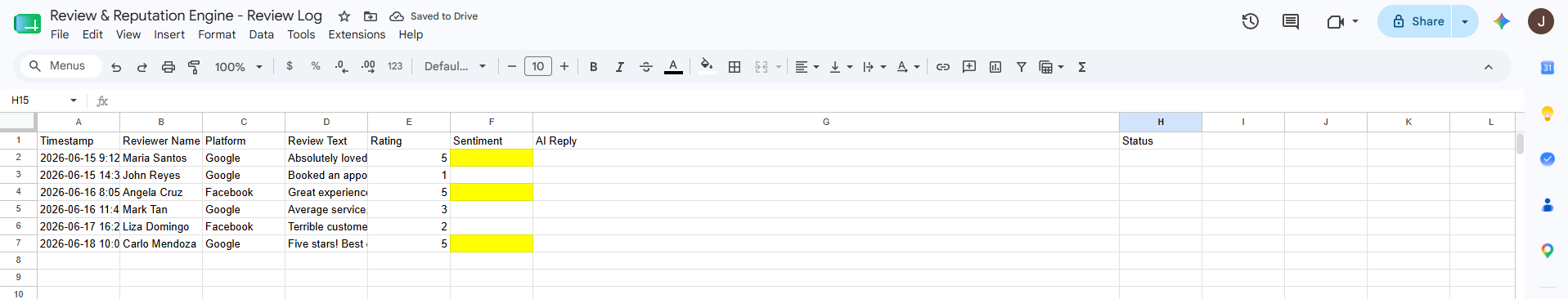Viewport: 1568px width, 299px height.
Task: Open Gemini sparkle assistant
Action: pyautogui.click(x=1502, y=21)
